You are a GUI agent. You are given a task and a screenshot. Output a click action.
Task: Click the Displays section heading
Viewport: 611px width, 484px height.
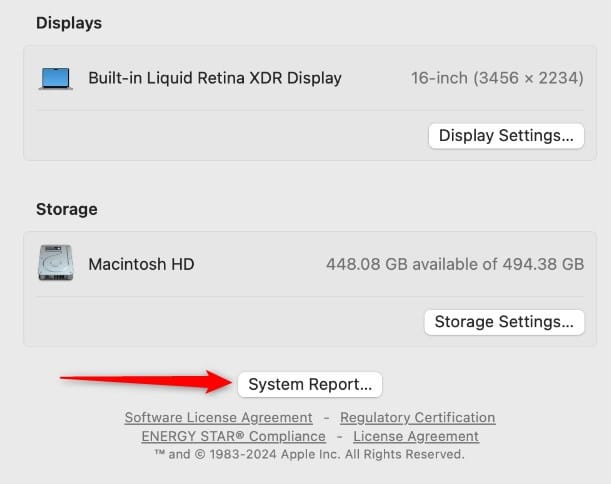(x=69, y=23)
